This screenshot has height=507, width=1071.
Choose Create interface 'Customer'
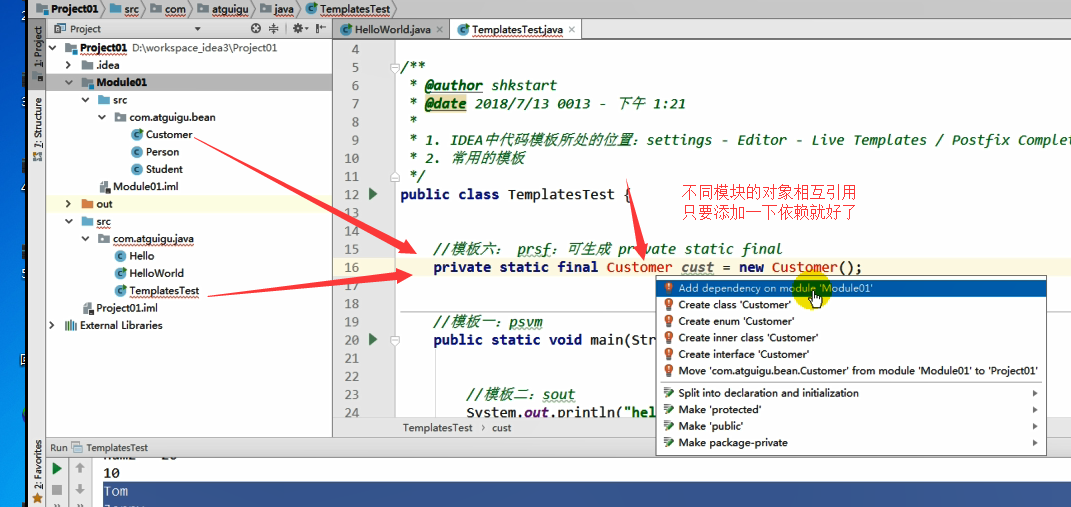850,354
